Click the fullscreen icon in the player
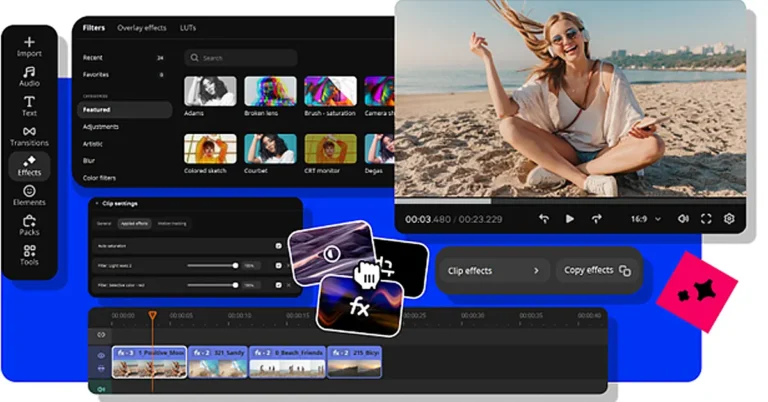 point(706,218)
